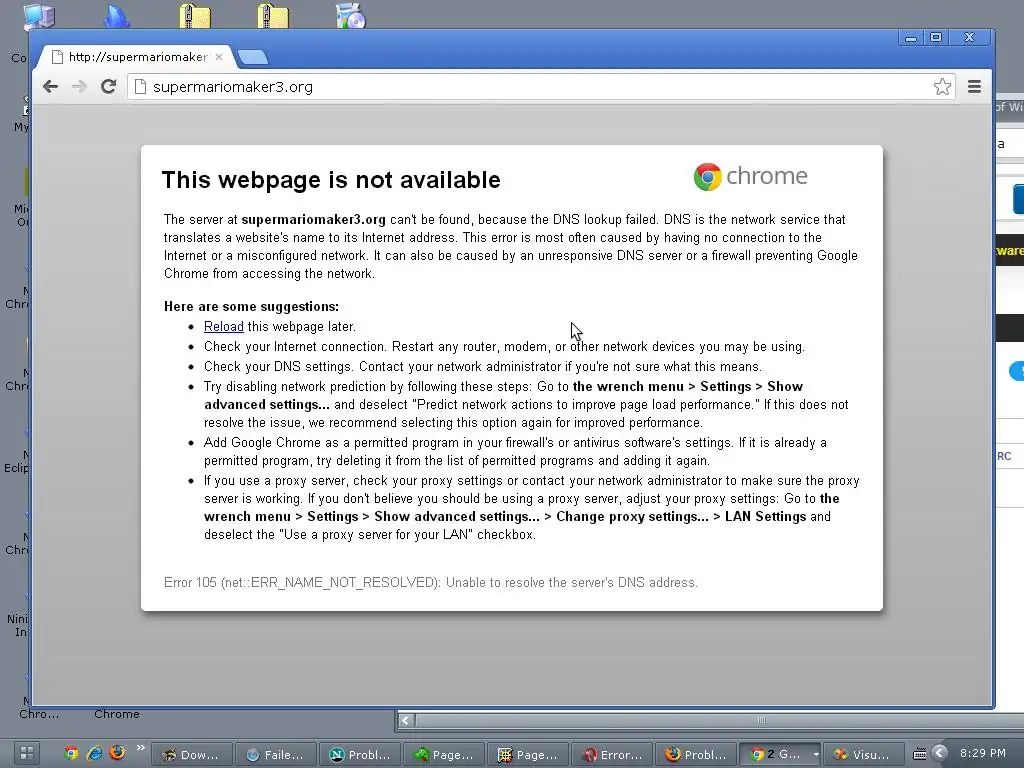Select the supermariomaker tab
This screenshot has width=1024, height=768.
[x=134, y=57]
